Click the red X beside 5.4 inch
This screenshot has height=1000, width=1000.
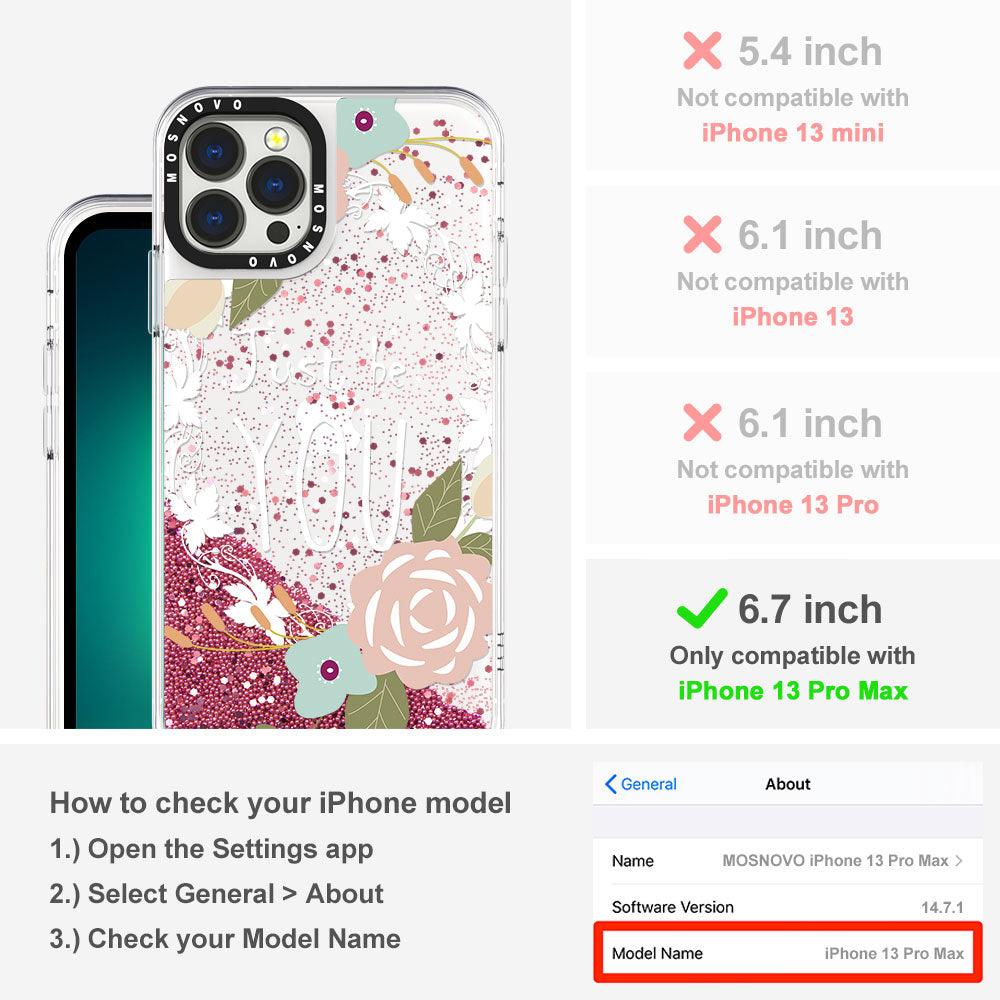[x=702, y=51]
